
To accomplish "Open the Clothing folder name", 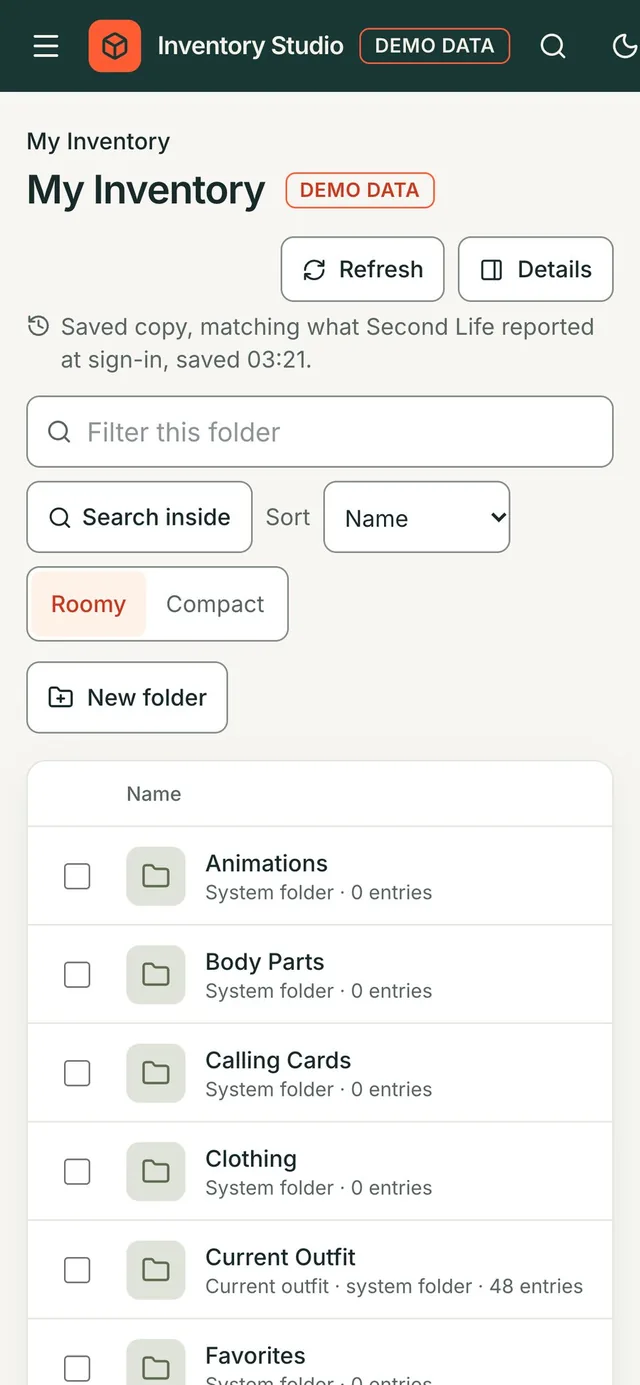I will click(251, 1159).
